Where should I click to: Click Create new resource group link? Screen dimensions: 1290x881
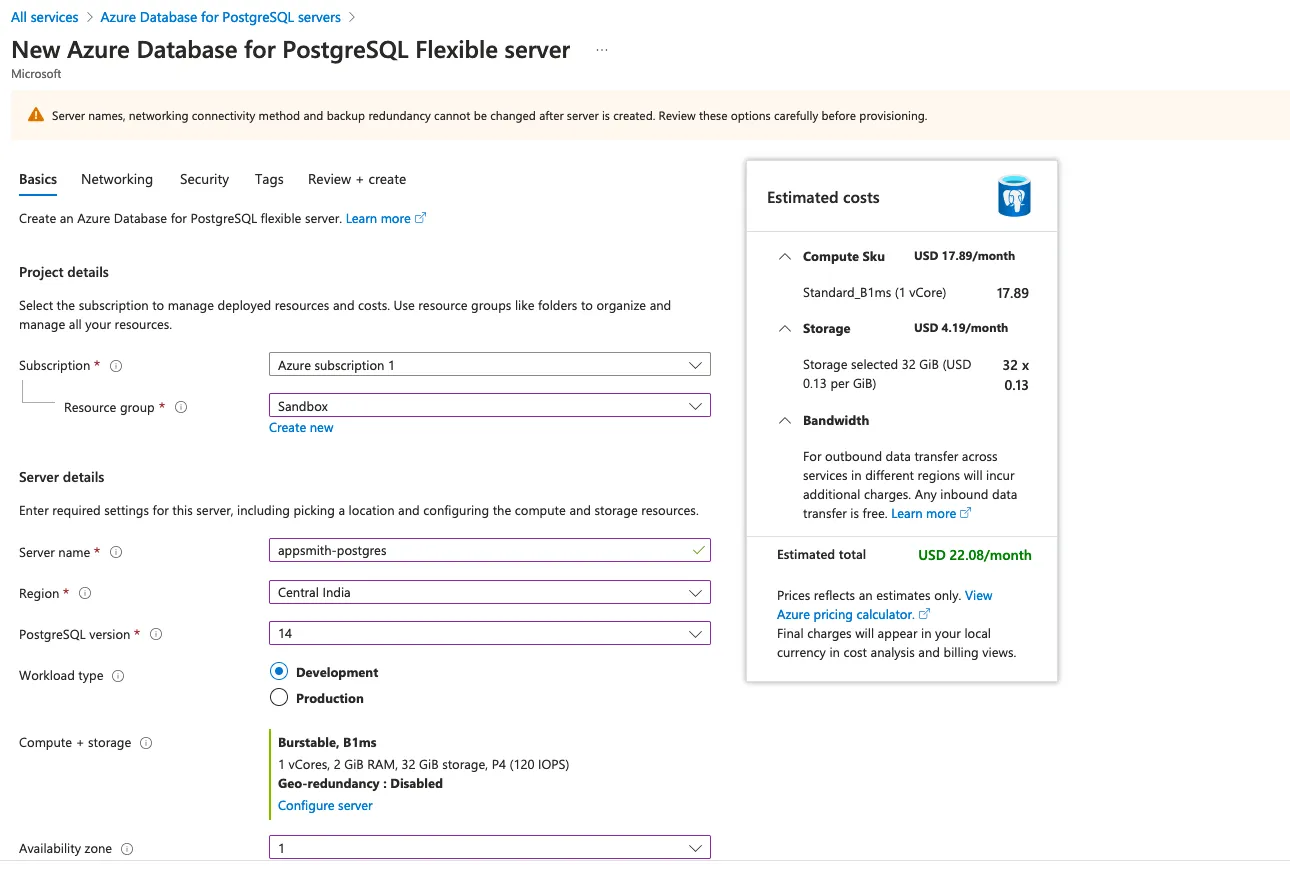(x=301, y=428)
